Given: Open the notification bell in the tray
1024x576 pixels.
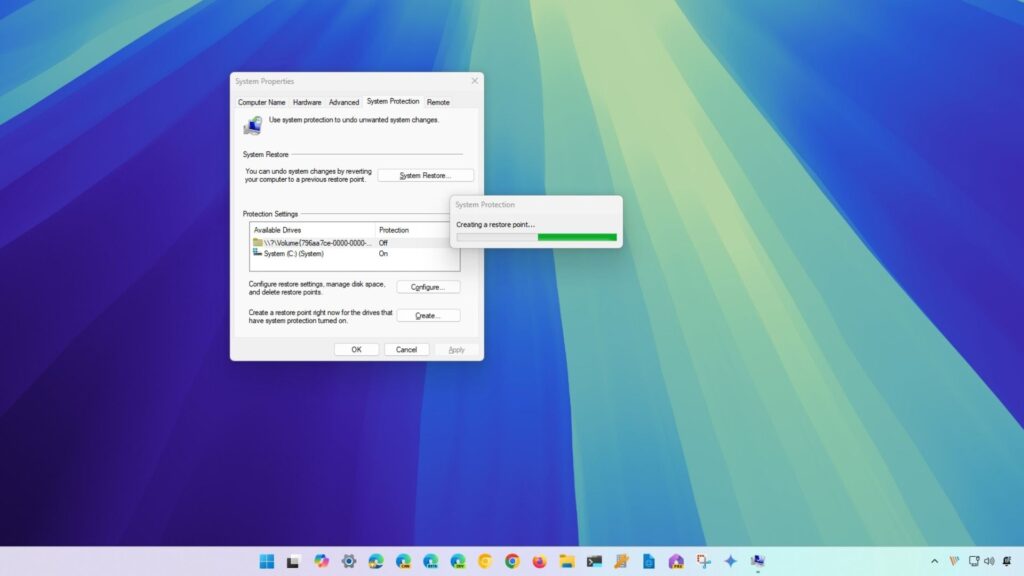Looking at the screenshot, I should click(1005, 561).
